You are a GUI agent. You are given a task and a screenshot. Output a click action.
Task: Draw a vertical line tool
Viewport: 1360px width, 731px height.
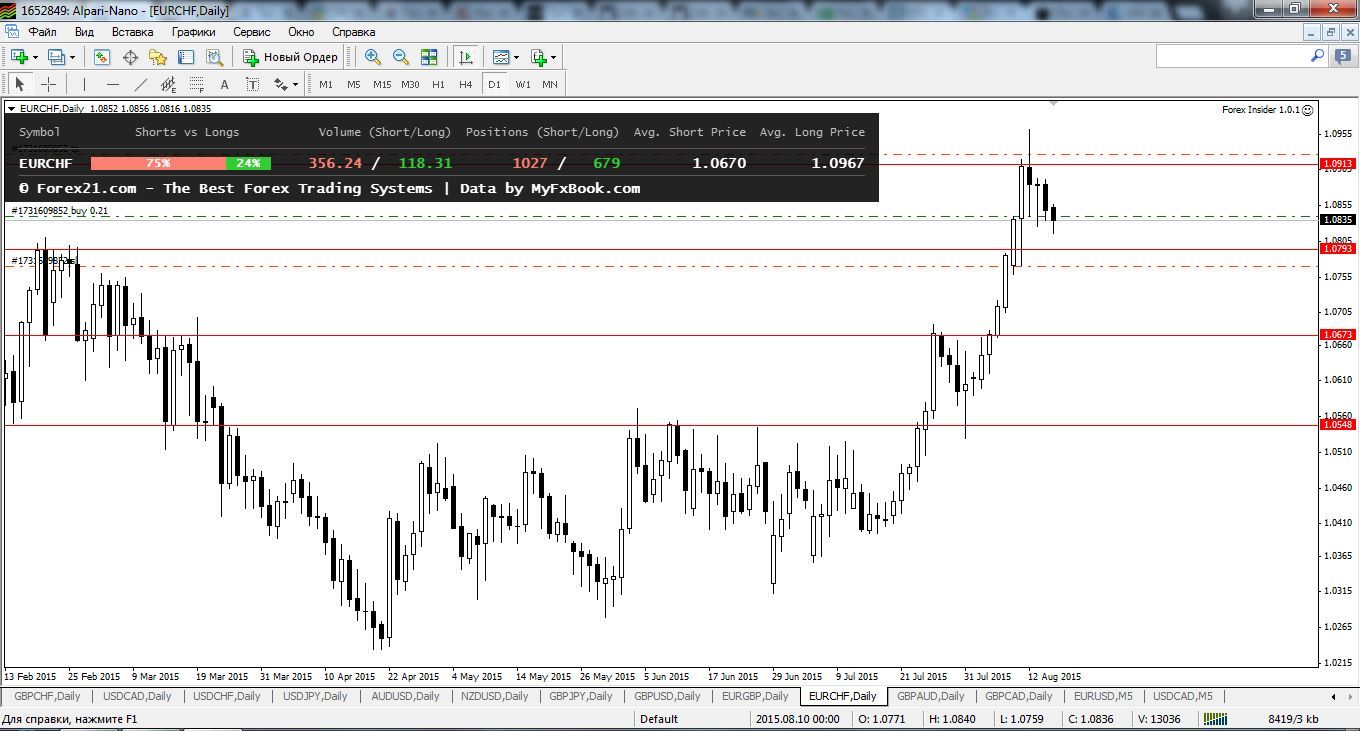pos(84,84)
